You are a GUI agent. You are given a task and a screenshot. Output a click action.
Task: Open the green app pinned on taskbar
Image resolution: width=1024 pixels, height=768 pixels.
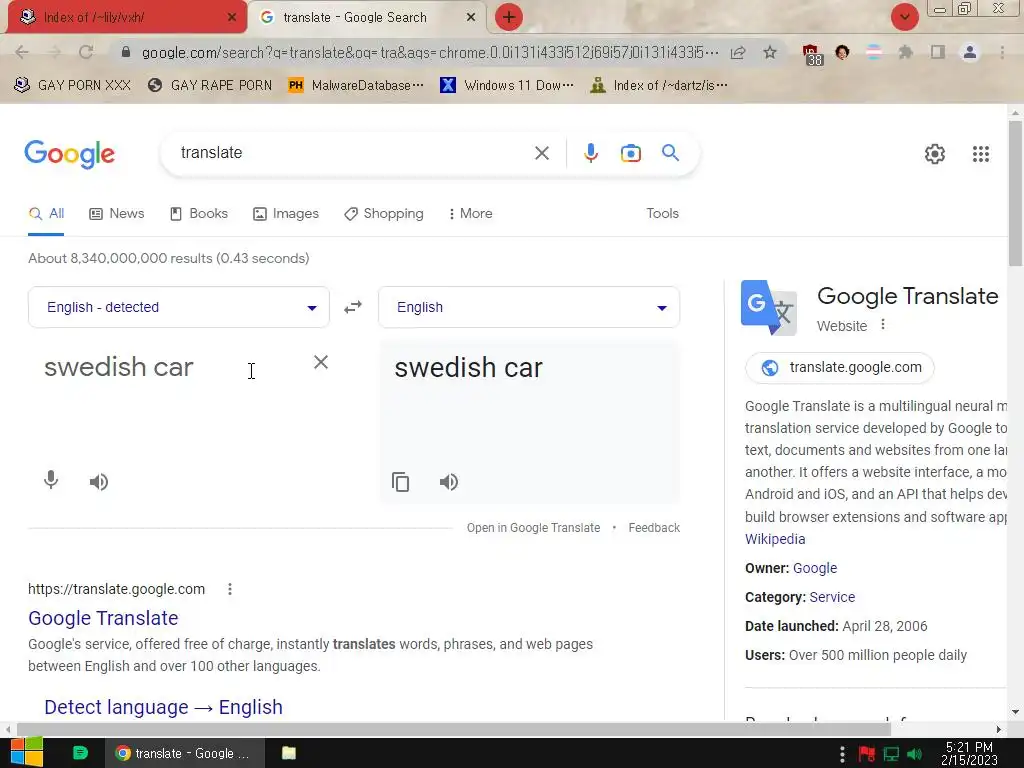pyautogui.click(x=80, y=753)
